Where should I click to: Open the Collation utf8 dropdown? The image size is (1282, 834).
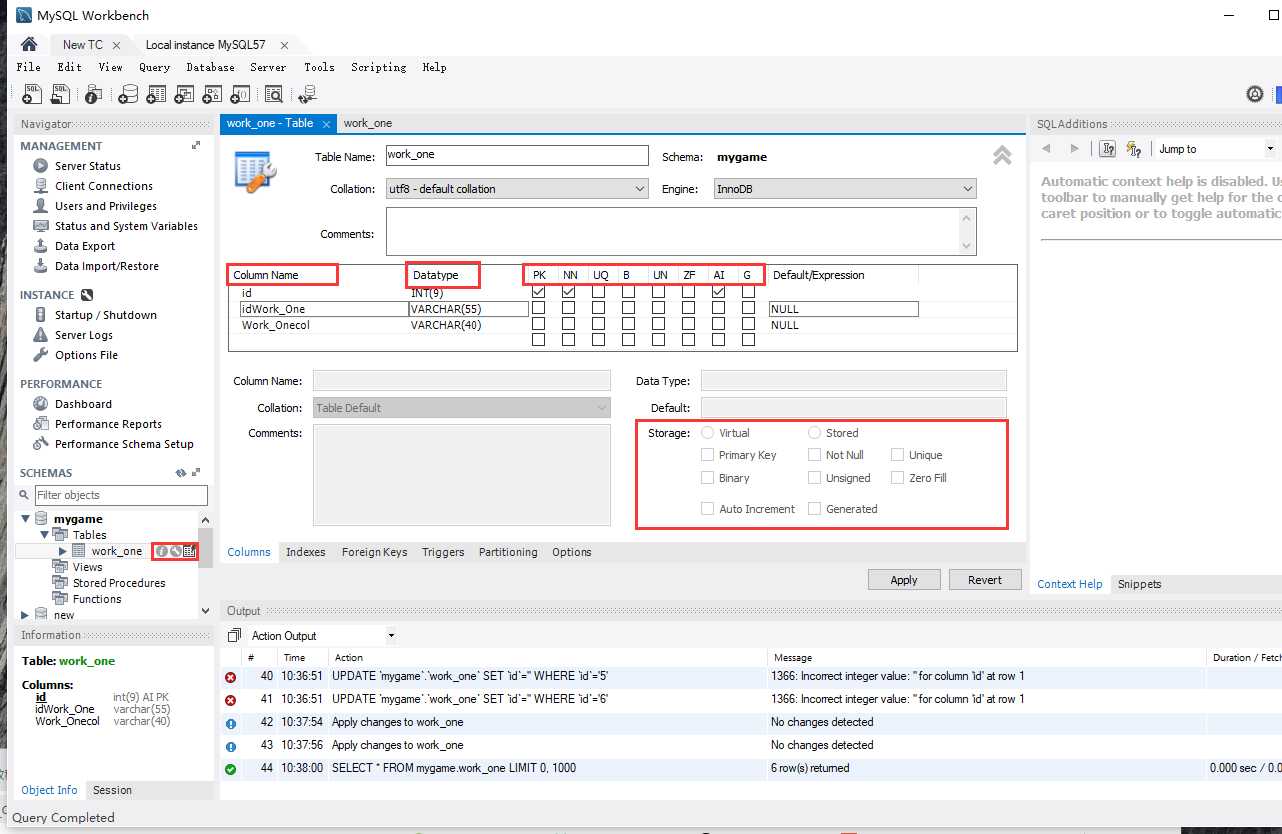click(x=517, y=189)
